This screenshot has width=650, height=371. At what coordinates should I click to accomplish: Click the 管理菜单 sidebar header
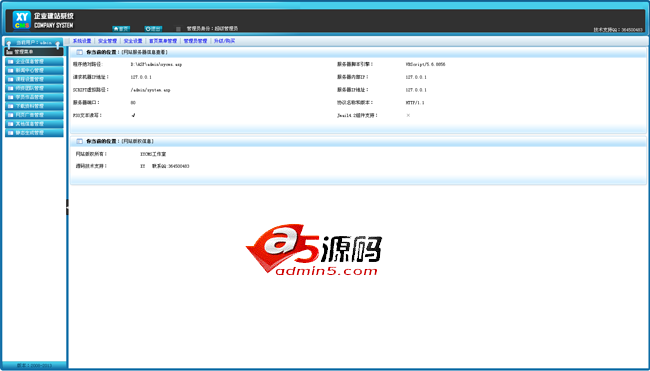tap(34, 52)
